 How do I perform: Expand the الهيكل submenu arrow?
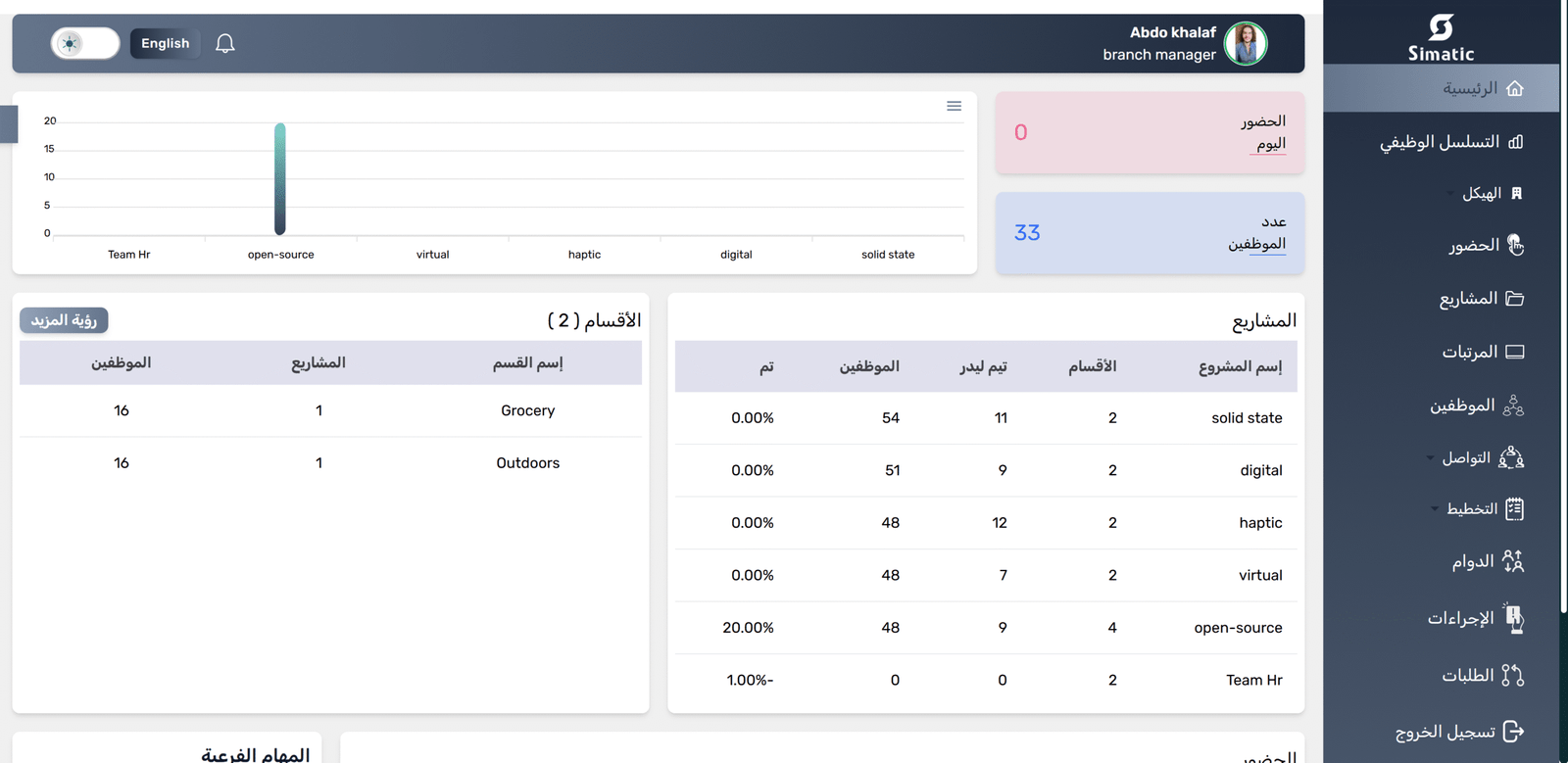[1450, 194]
